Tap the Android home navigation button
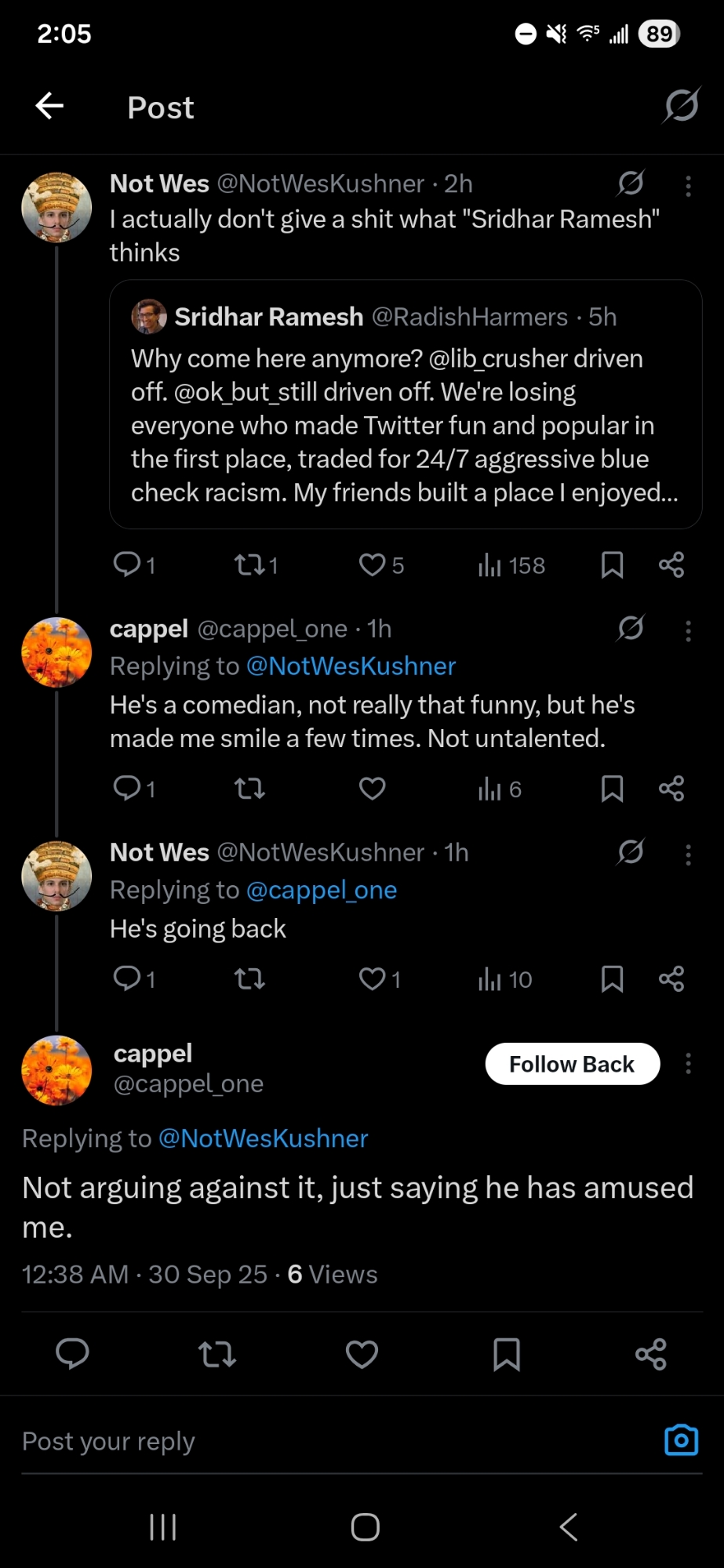Viewport: 724px width, 1568px height. coord(365,1526)
